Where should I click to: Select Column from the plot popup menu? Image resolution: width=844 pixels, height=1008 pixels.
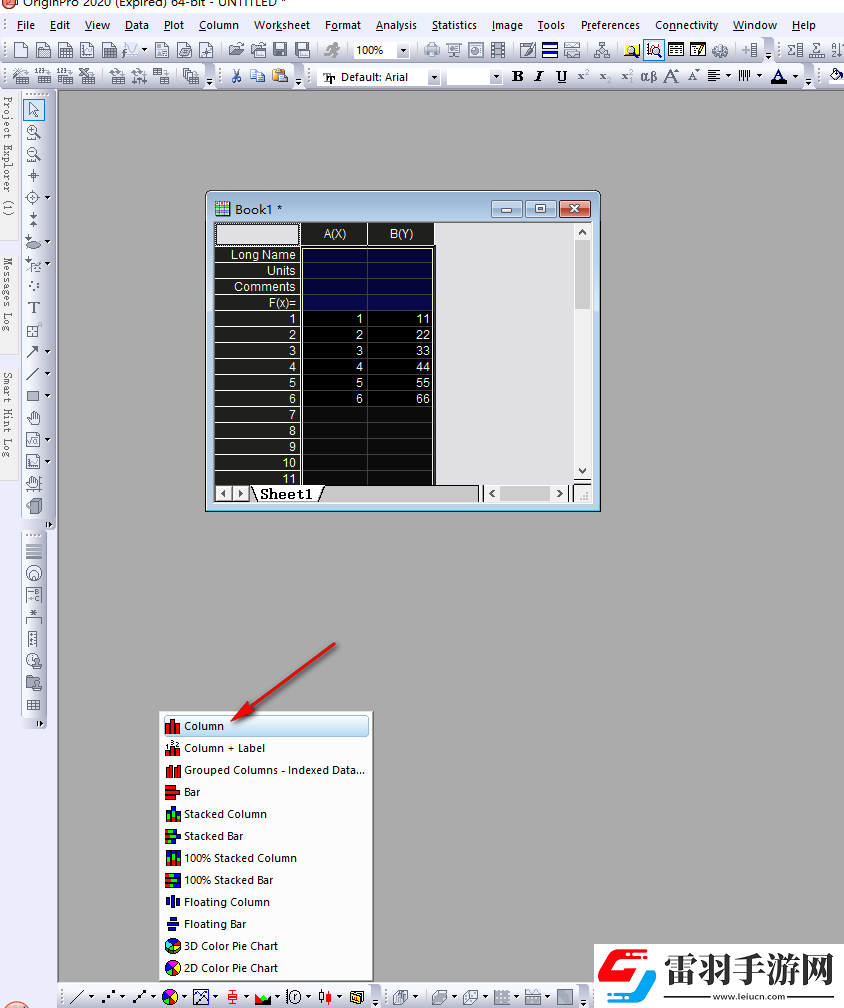[x=204, y=726]
